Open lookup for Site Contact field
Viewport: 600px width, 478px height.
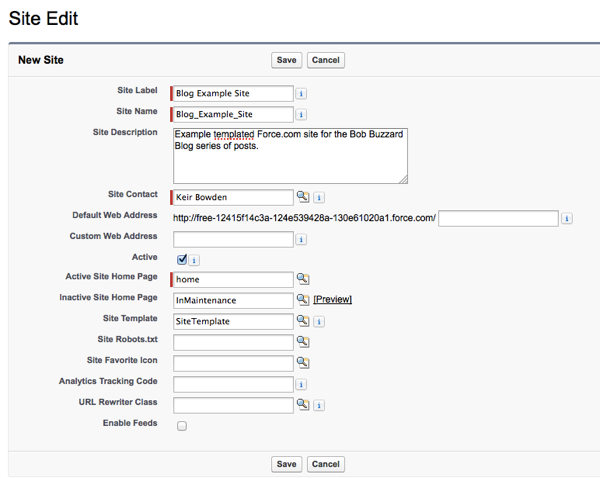click(x=303, y=198)
